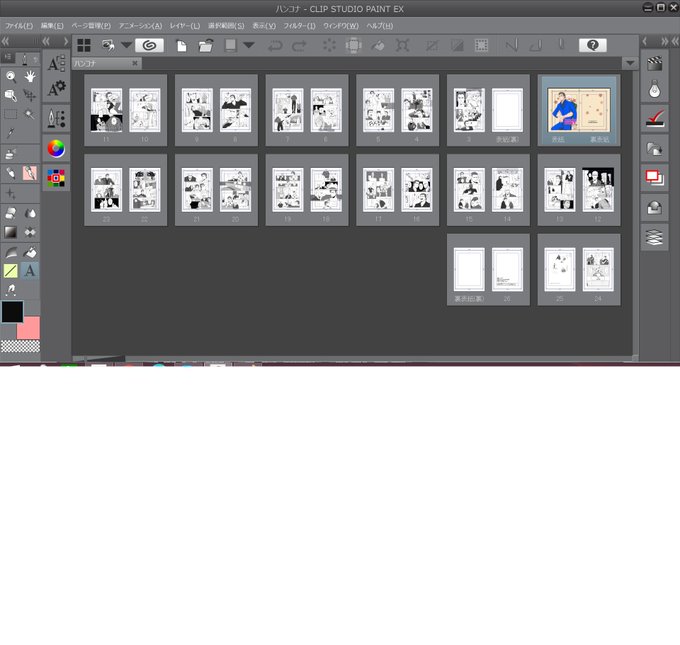Image resolution: width=680 pixels, height=645 pixels.
Task: Close the ハンコナ document tab
Action: coord(135,63)
